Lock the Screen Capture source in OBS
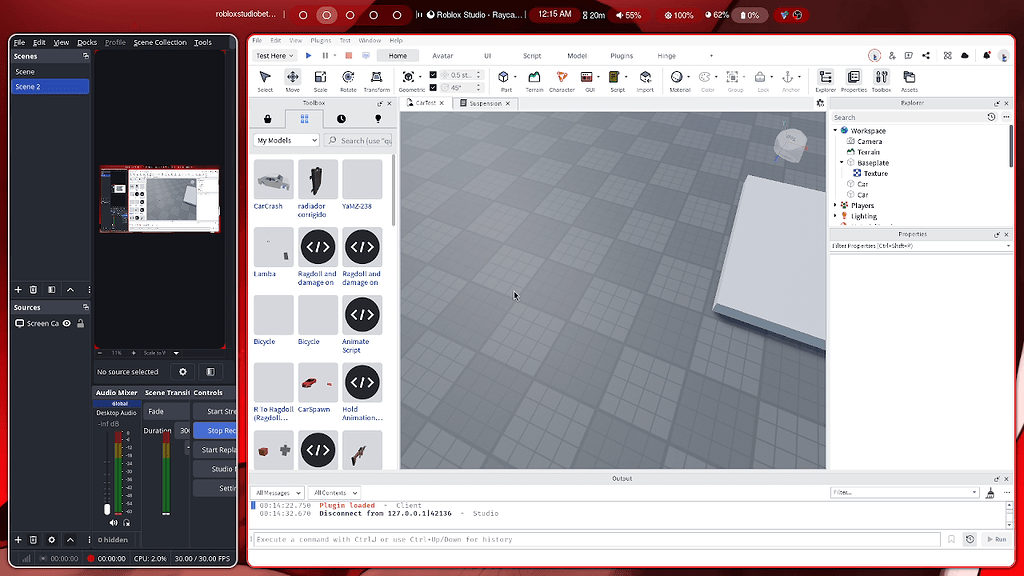Viewport: 1024px width, 576px height. pos(80,323)
